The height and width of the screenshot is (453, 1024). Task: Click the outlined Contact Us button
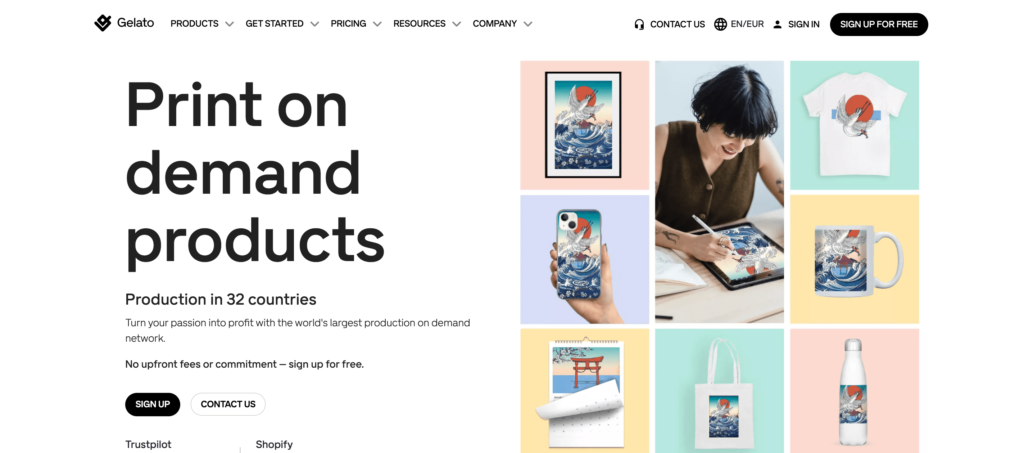tap(228, 404)
